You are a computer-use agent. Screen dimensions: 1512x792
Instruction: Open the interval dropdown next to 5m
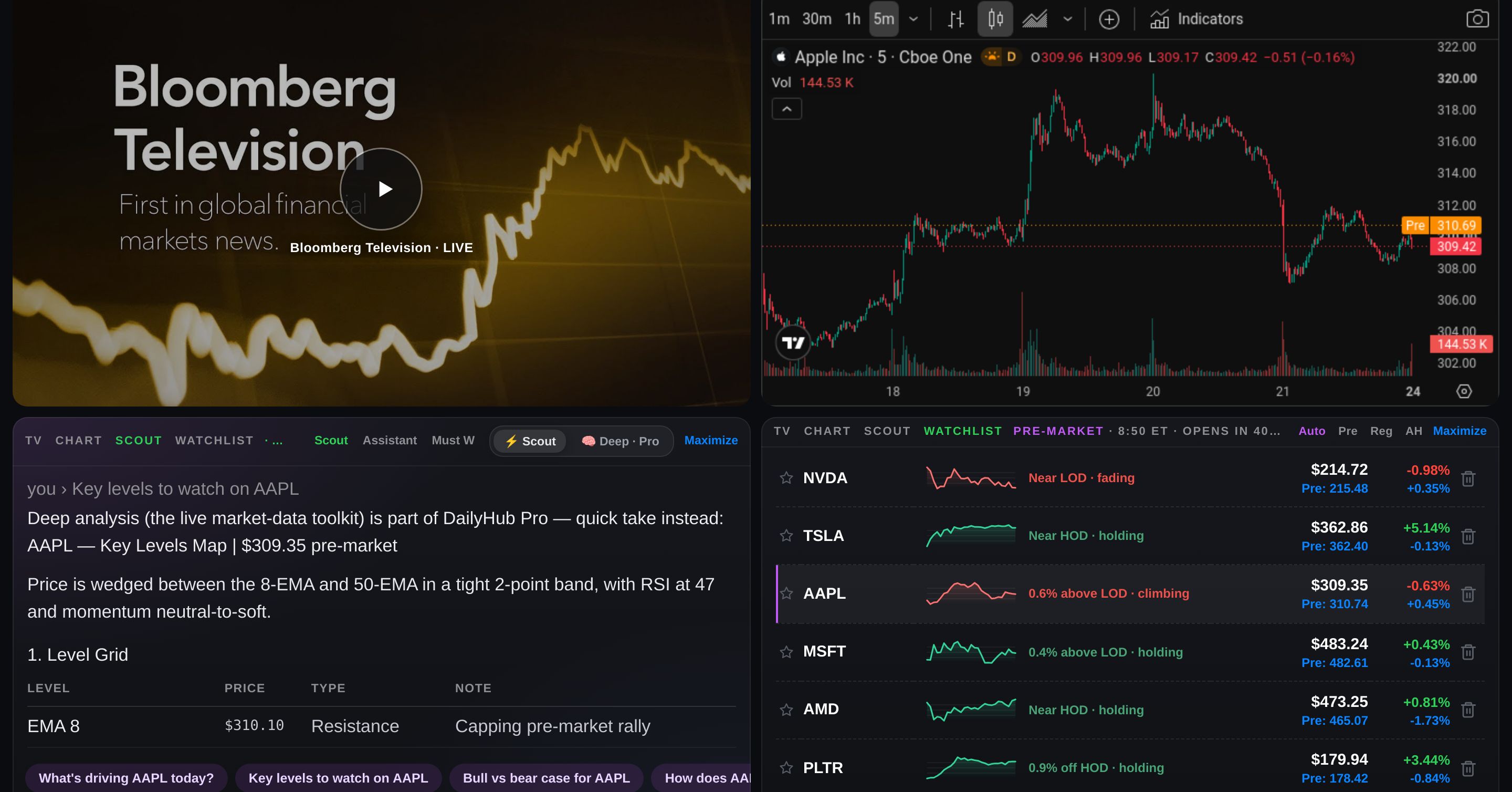coord(913,19)
